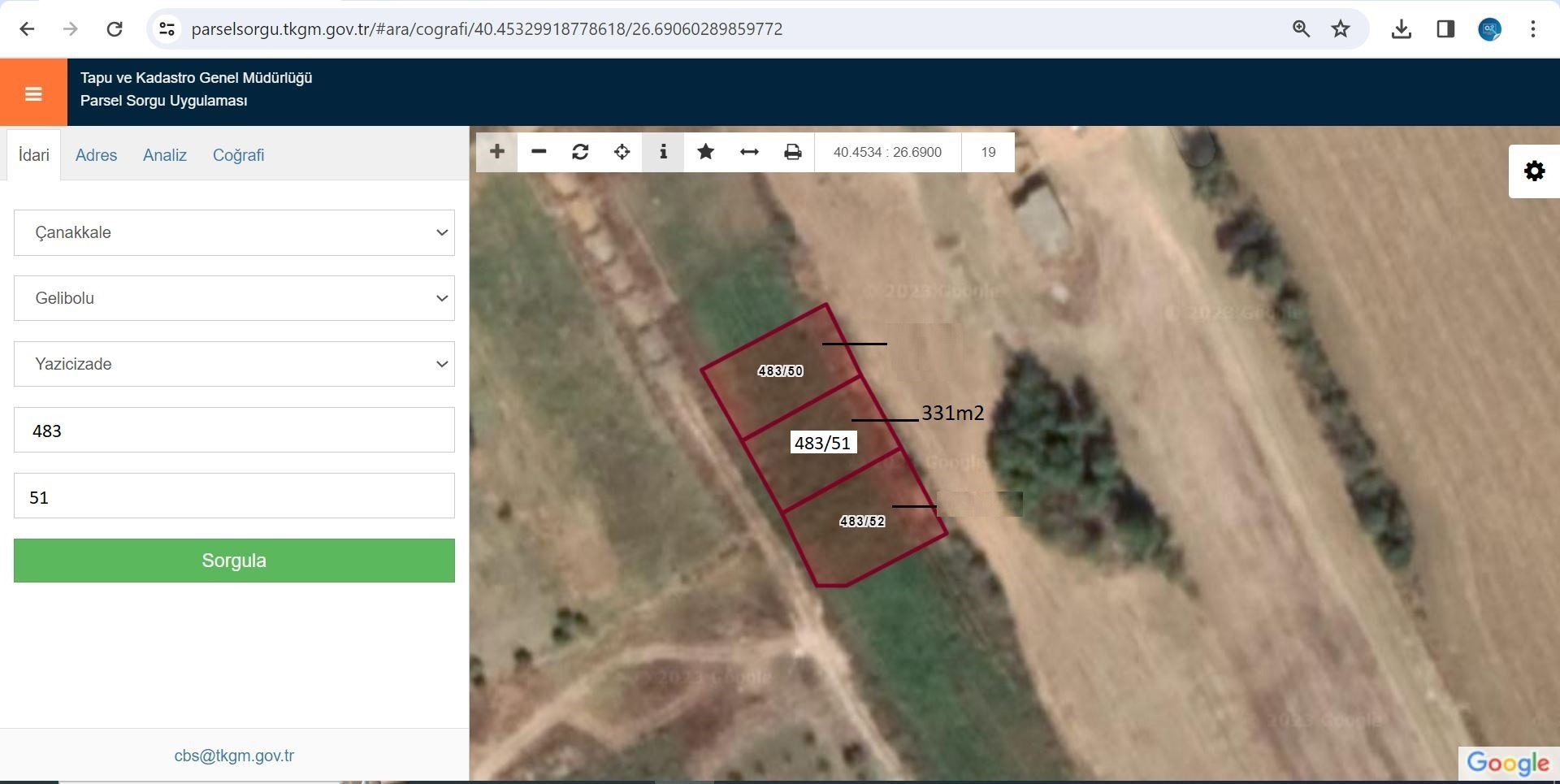Viewport: 1560px width, 784px height.
Task: Click the star favorites icon
Action: pos(705,152)
